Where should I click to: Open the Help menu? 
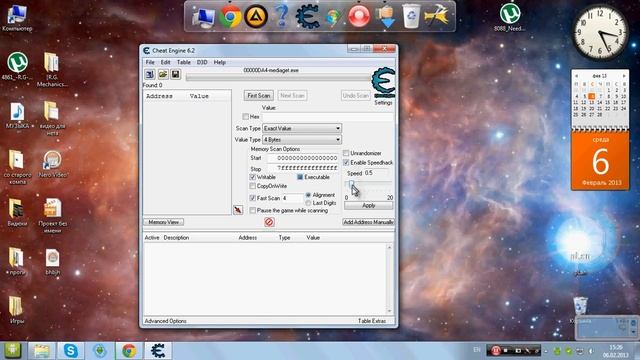tap(220, 62)
